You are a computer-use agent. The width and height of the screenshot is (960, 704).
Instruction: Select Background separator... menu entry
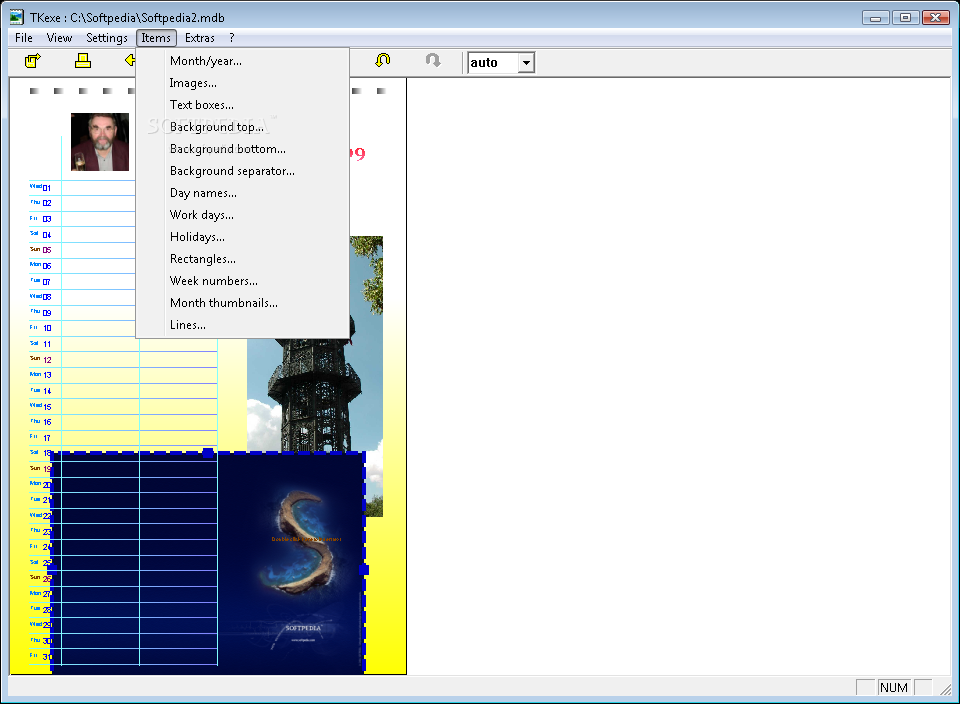(x=242, y=171)
